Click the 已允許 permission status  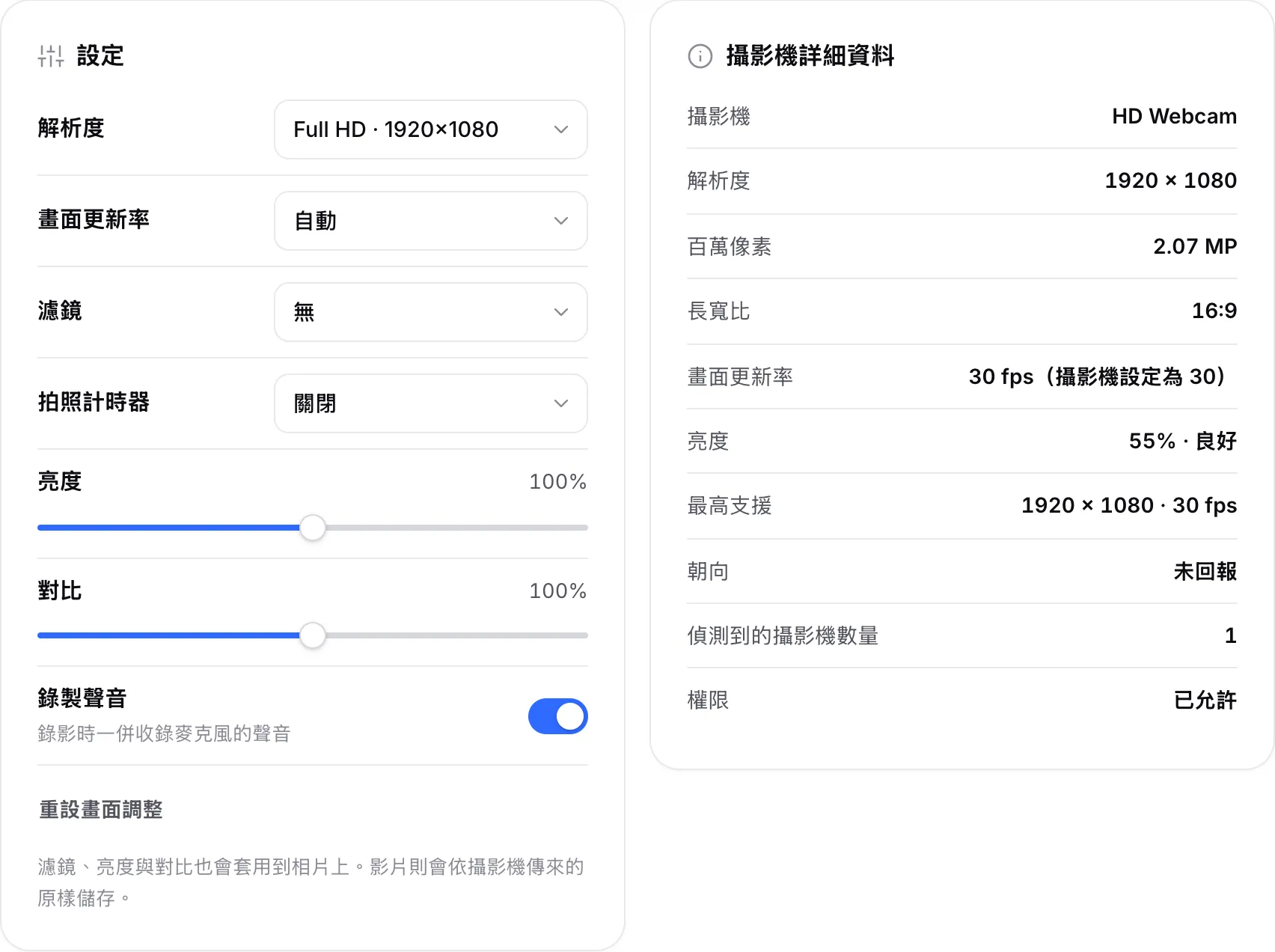[x=1205, y=700]
